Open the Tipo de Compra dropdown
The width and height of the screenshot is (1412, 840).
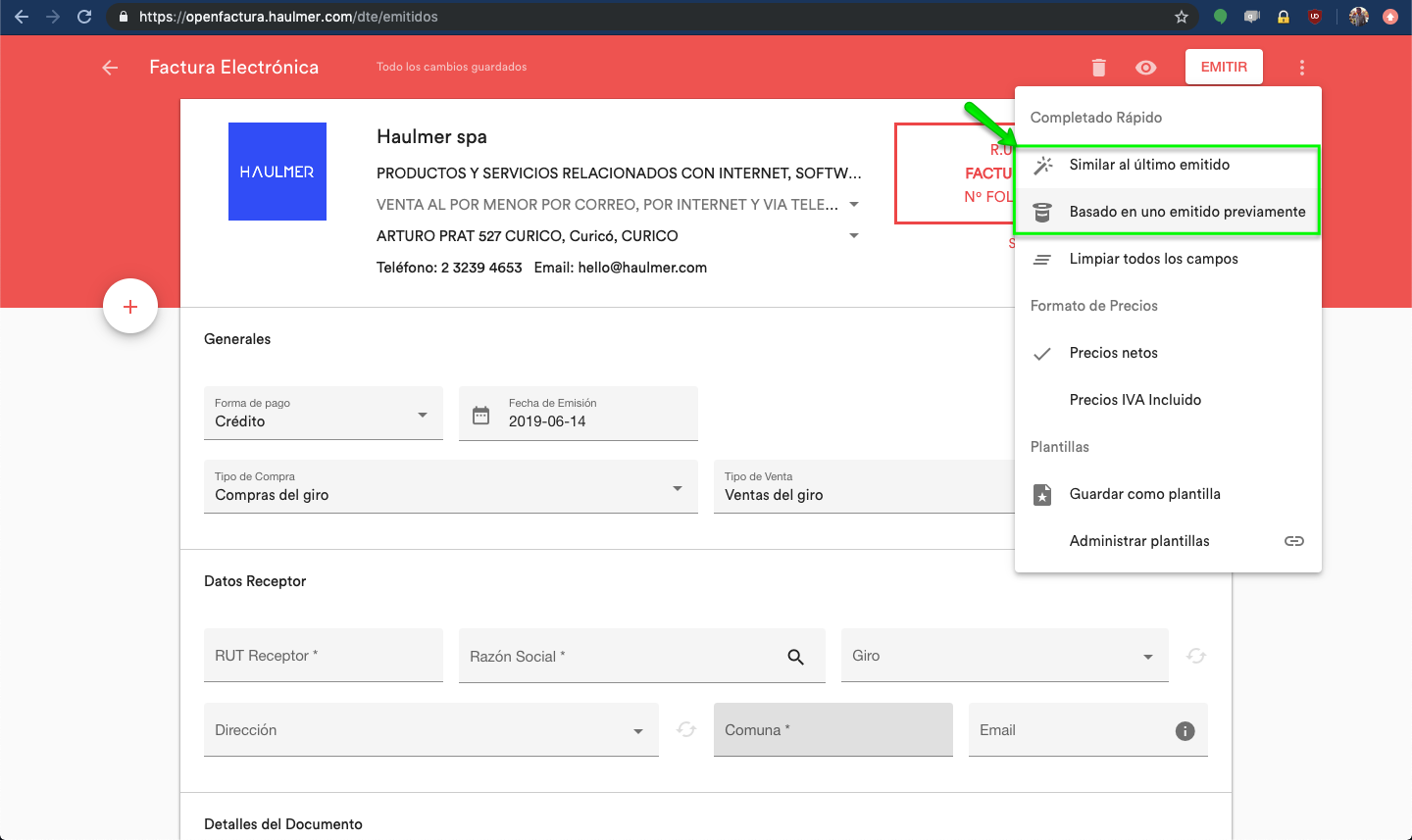click(x=677, y=488)
